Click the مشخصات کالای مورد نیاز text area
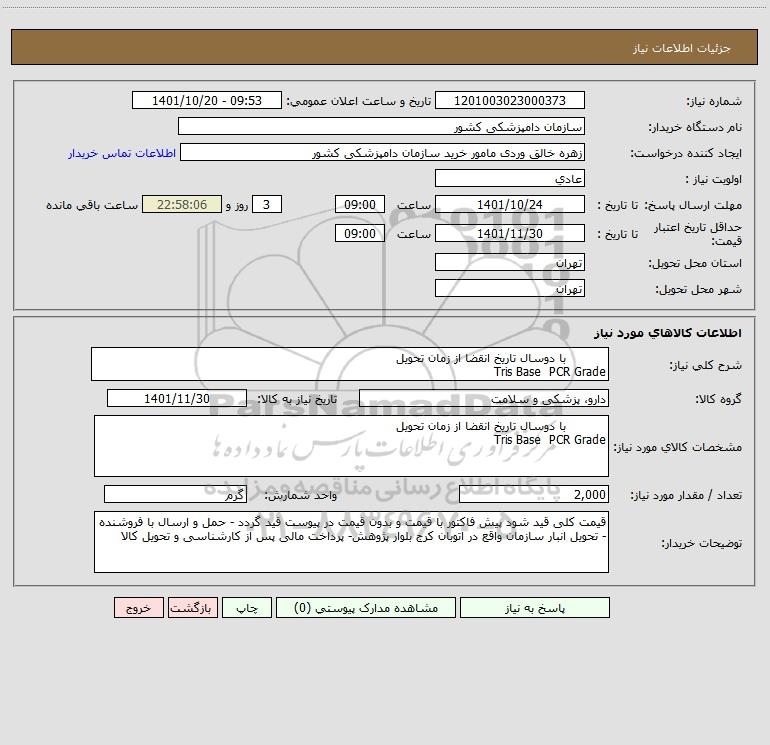This screenshot has height=745, width=770. click(x=351, y=446)
